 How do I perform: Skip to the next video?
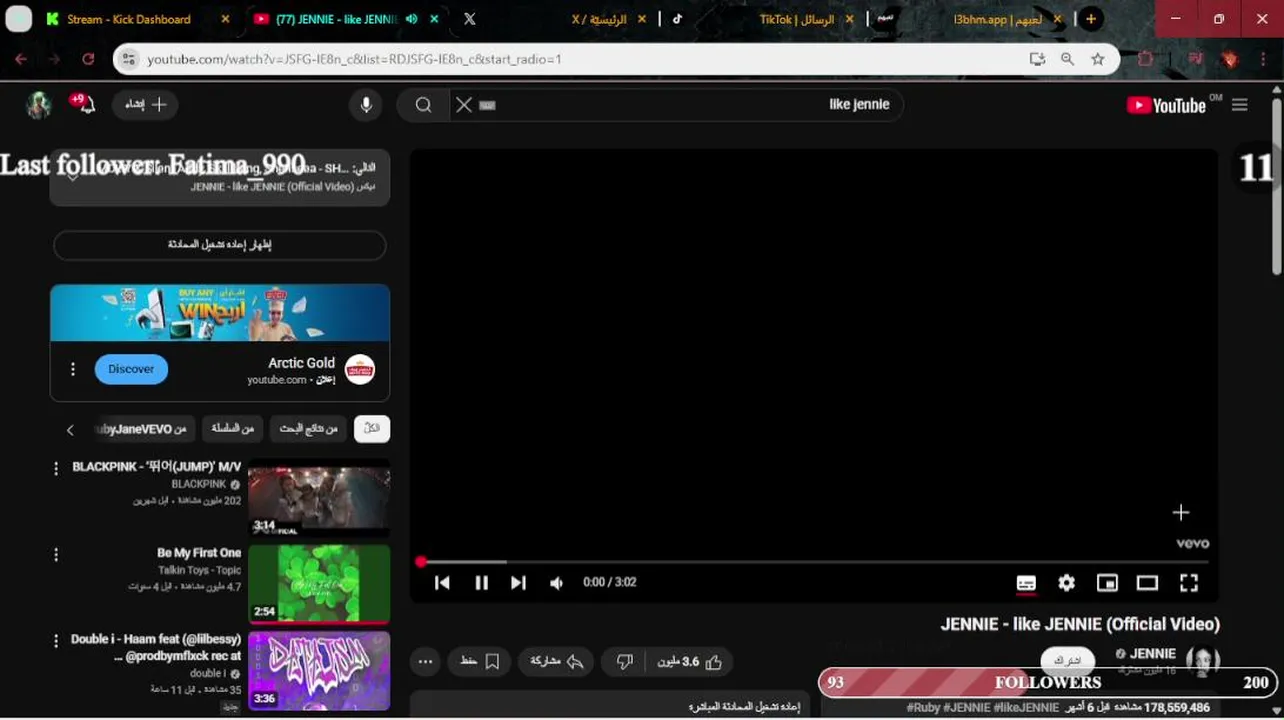click(x=518, y=583)
